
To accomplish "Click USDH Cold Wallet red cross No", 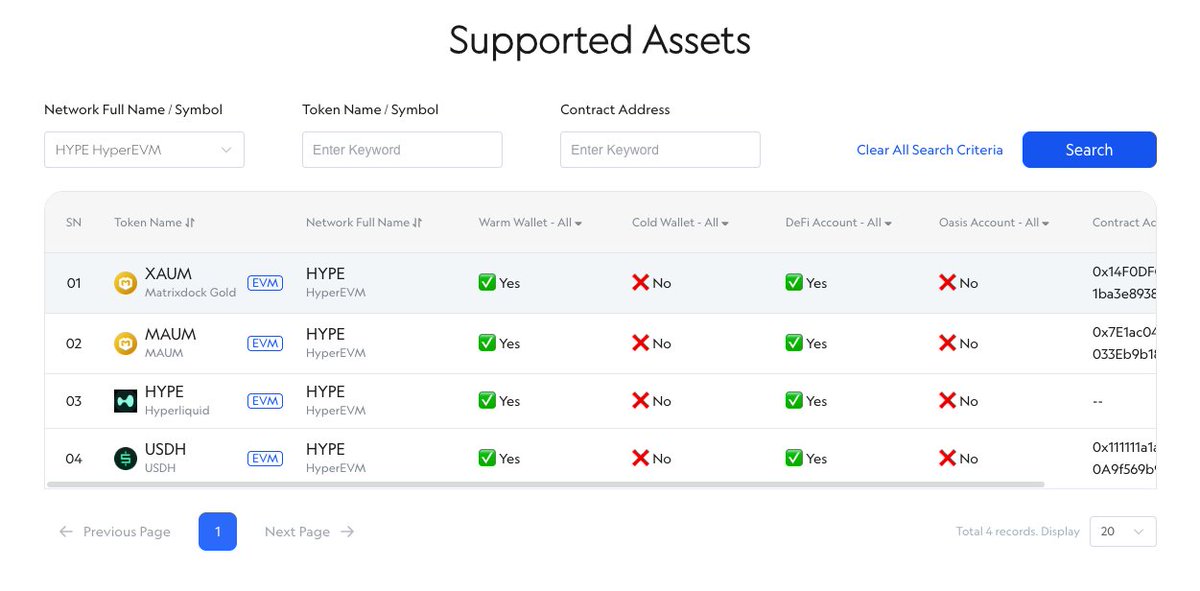I will point(652,459).
